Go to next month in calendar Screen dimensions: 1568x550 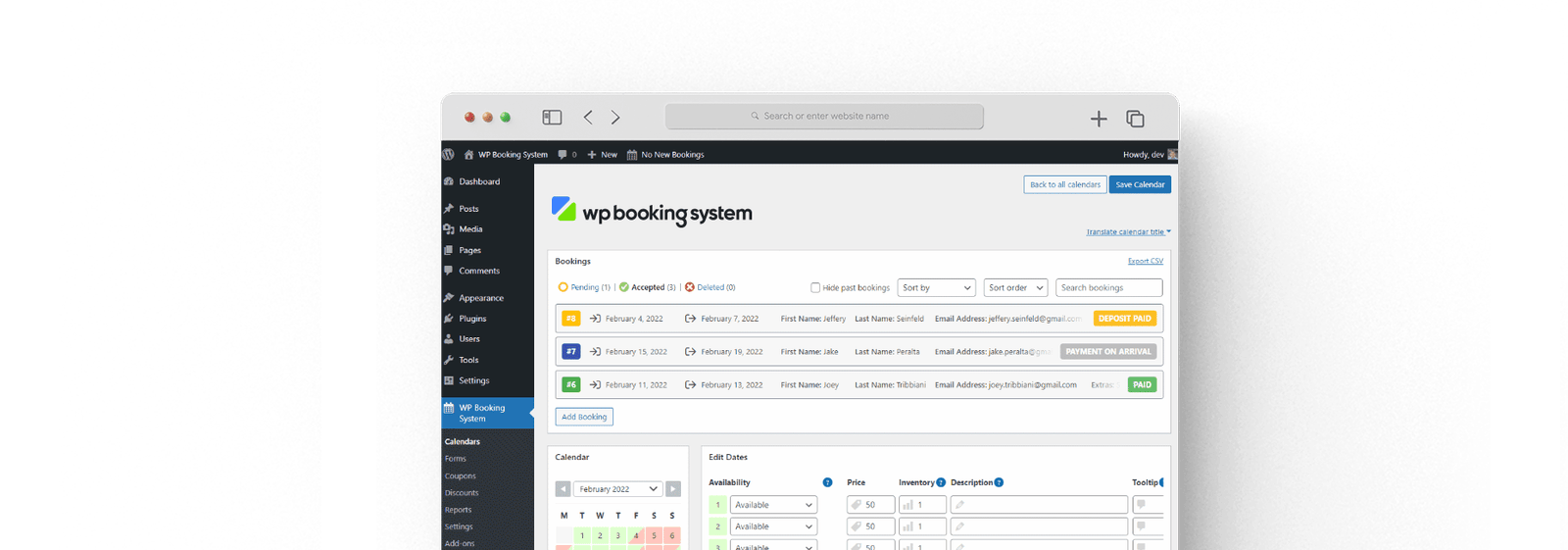click(673, 489)
